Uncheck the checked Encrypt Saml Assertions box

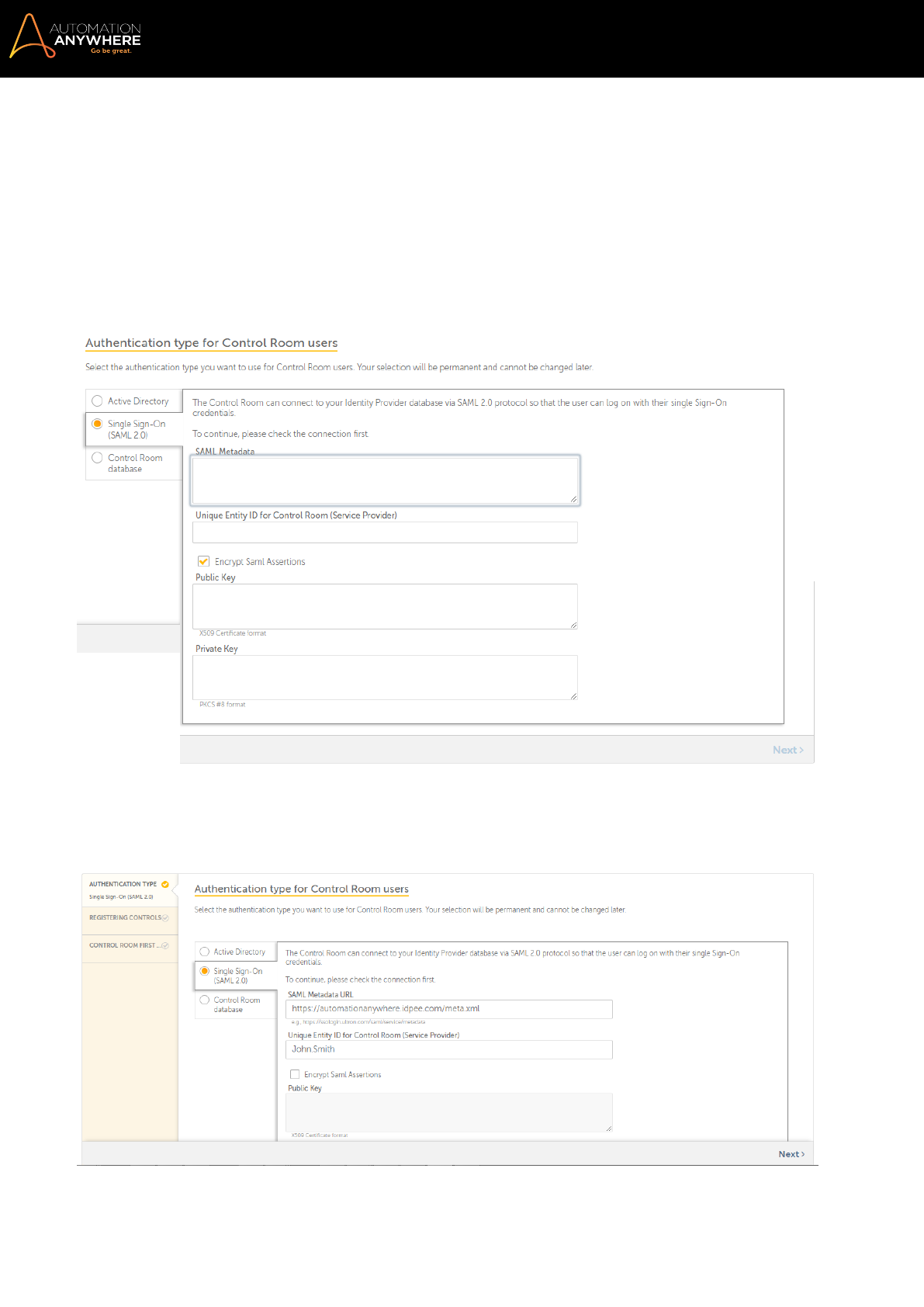pos(203,561)
